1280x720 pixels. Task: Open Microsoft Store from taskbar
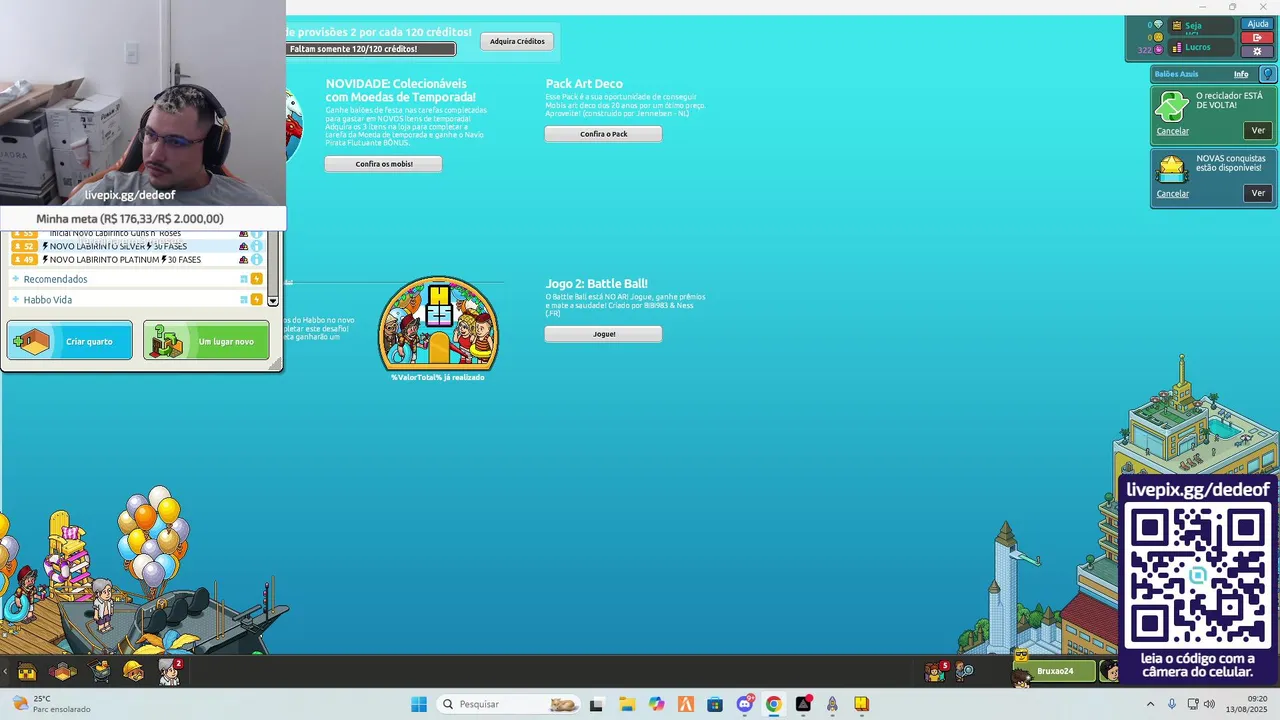pos(714,704)
